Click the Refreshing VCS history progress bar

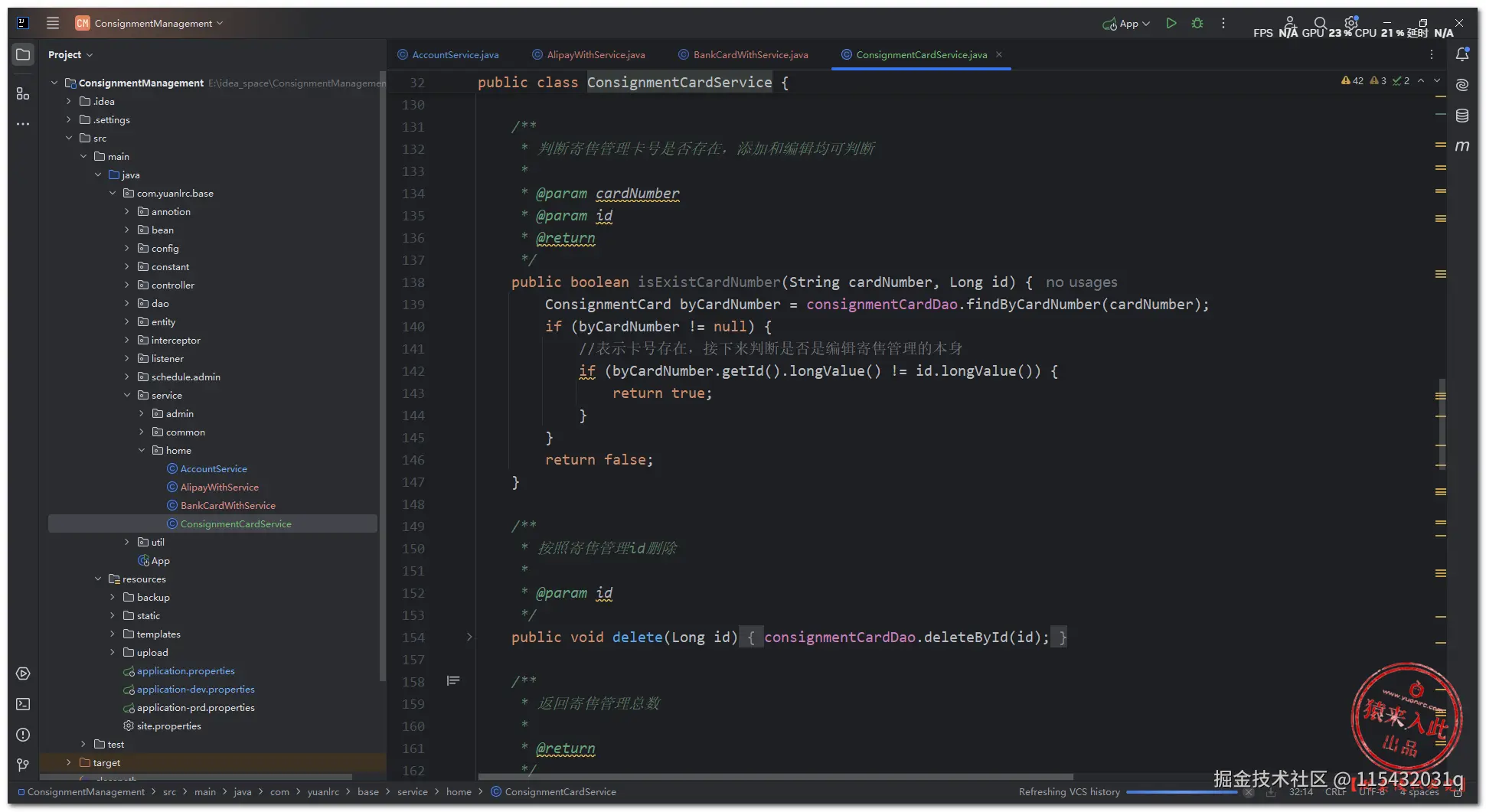1181,792
